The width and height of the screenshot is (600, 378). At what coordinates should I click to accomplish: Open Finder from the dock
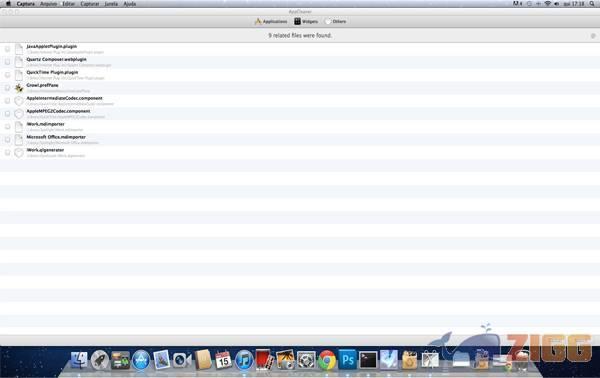point(79,360)
